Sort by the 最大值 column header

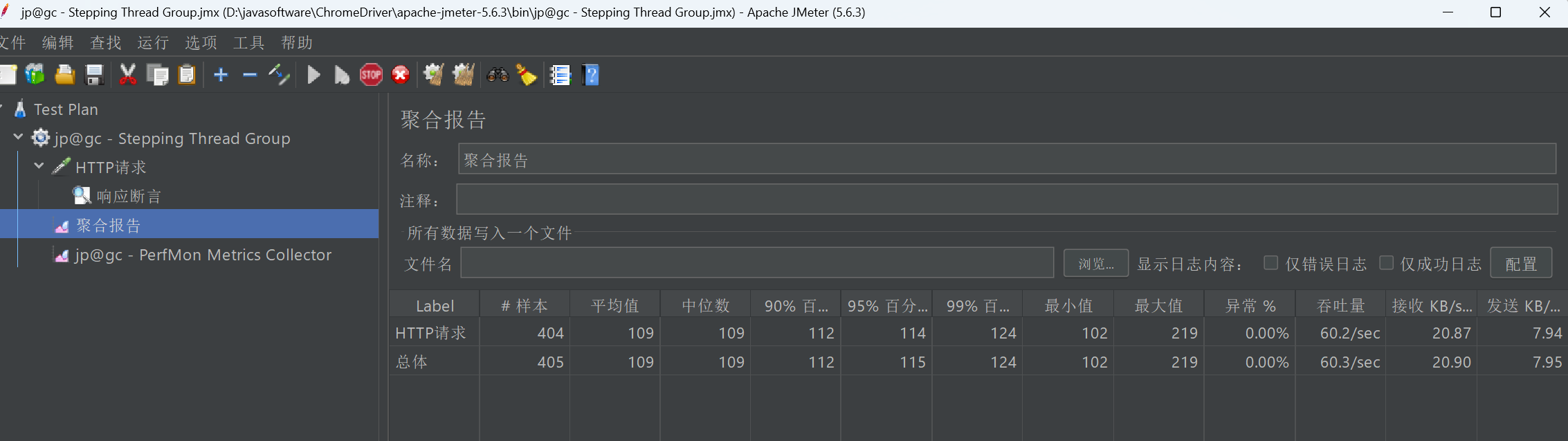tap(1159, 306)
